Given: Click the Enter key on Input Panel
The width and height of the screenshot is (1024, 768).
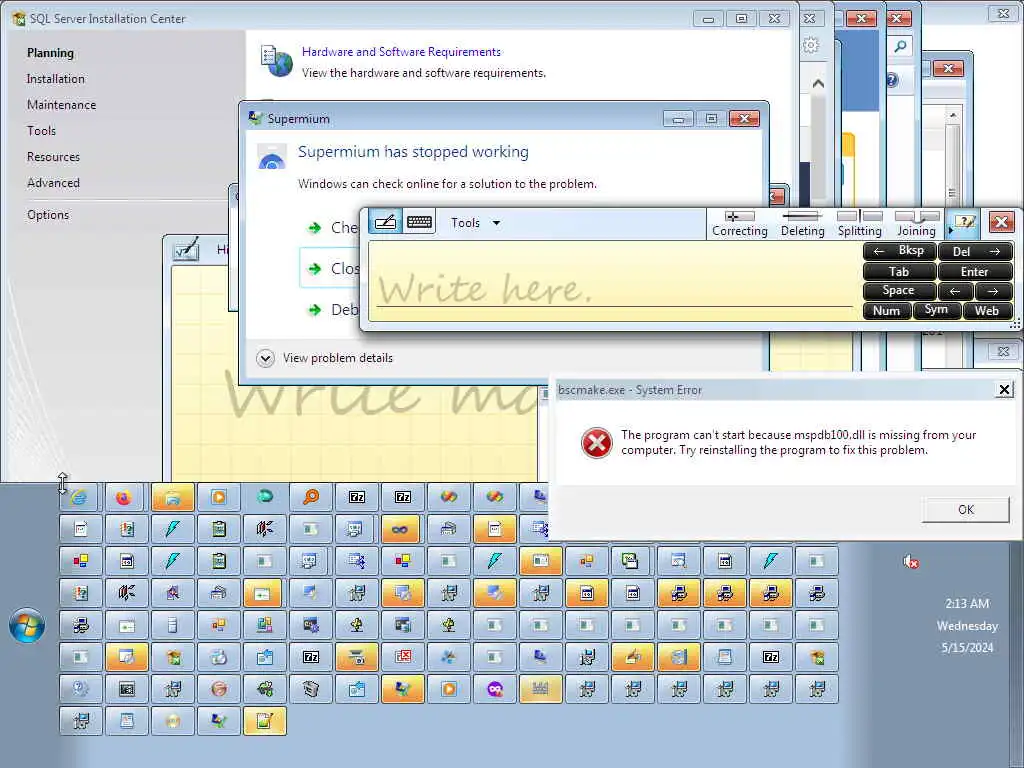Looking at the screenshot, I should [976, 272].
